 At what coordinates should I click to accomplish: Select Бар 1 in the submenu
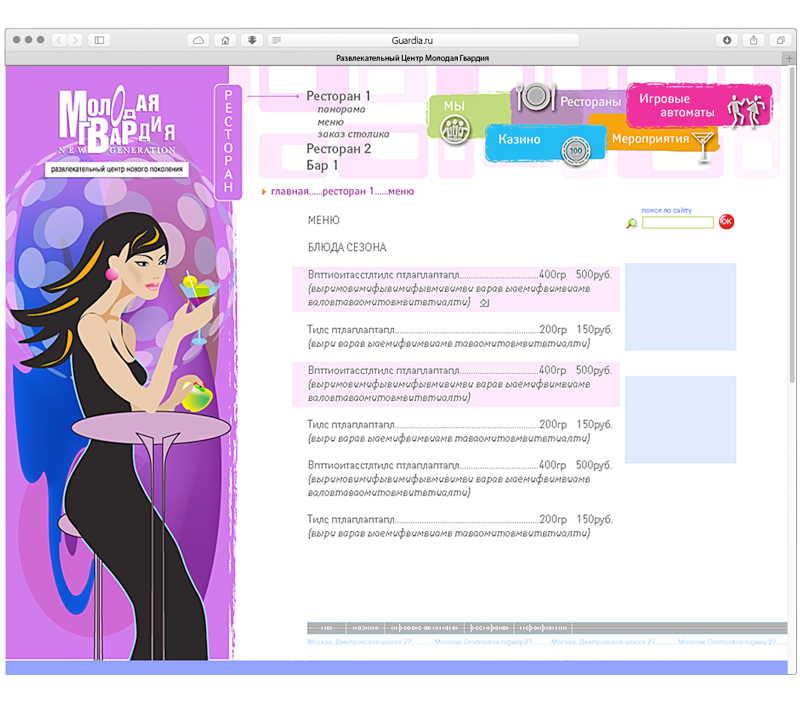click(322, 165)
